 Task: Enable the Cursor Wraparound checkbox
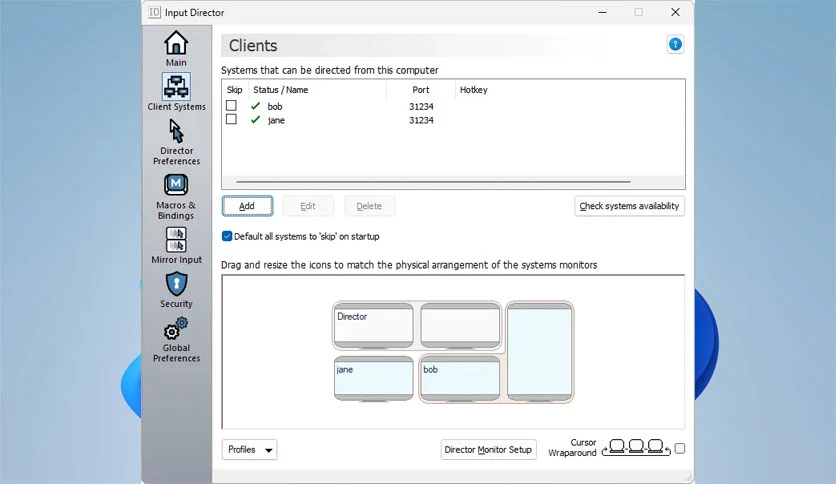(x=680, y=448)
